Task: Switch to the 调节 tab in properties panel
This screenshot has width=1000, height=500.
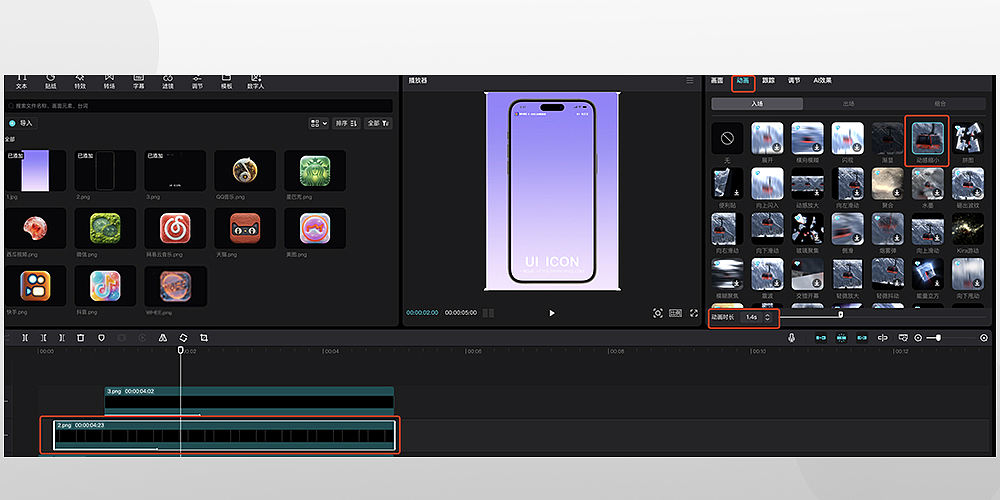Action: click(793, 80)
